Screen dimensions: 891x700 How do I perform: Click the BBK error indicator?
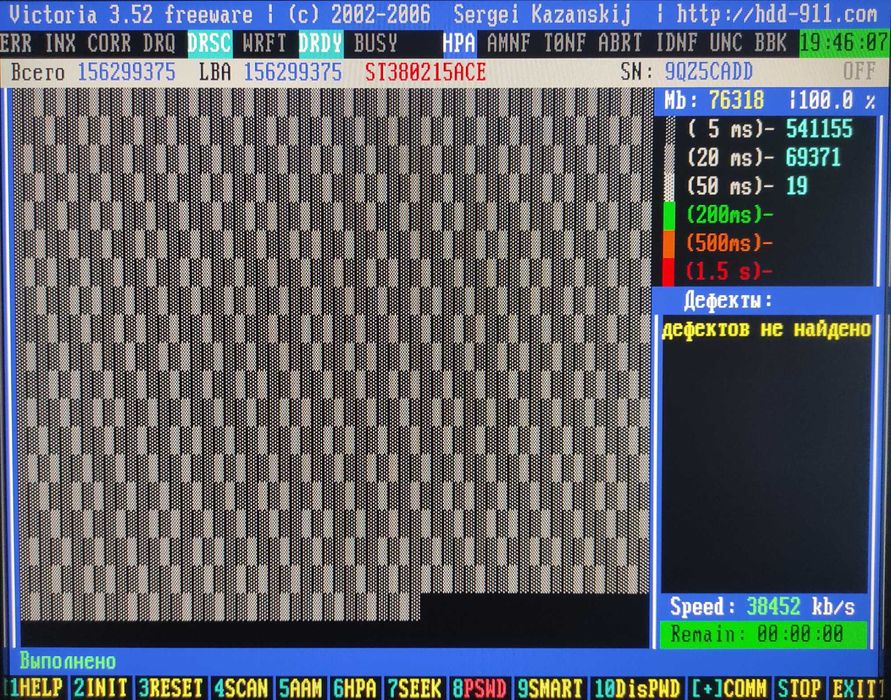(771, 43)
